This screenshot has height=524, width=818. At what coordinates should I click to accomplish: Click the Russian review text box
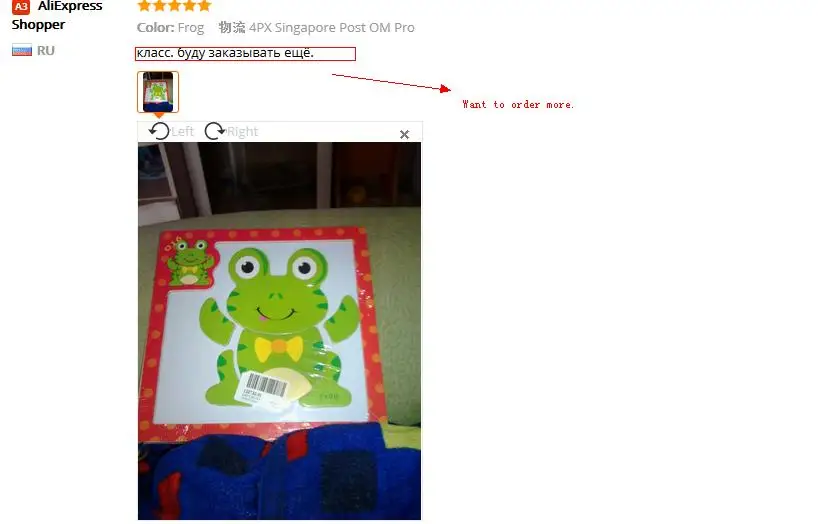(245, 54)
